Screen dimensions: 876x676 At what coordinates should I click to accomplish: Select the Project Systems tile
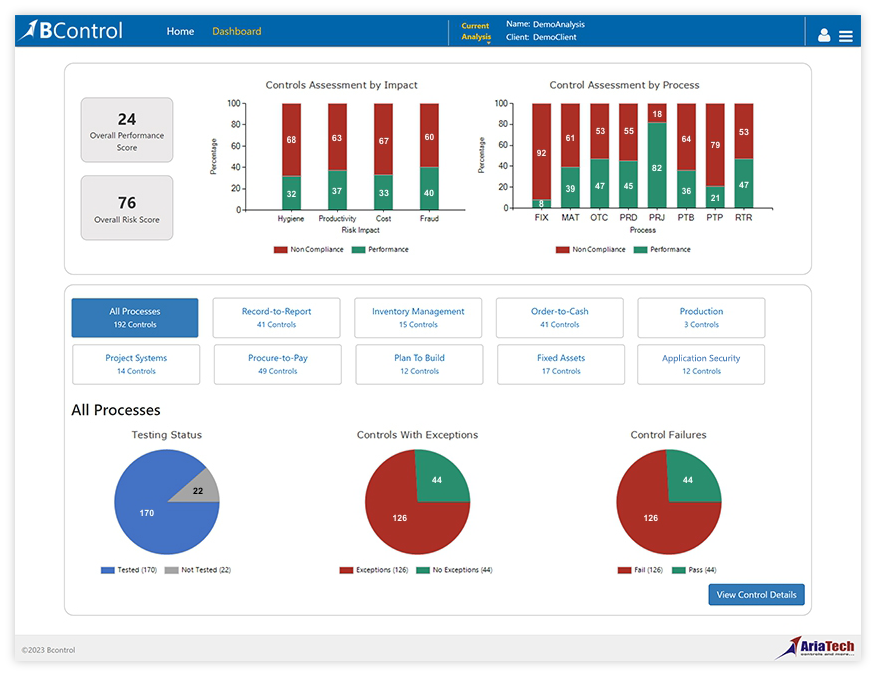tap(136, 364)
